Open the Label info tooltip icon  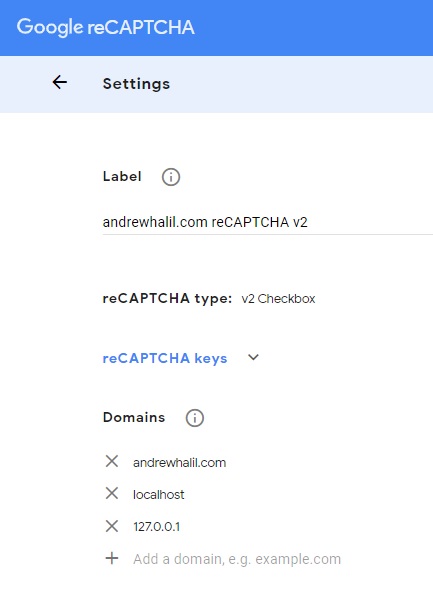(171, 177)
